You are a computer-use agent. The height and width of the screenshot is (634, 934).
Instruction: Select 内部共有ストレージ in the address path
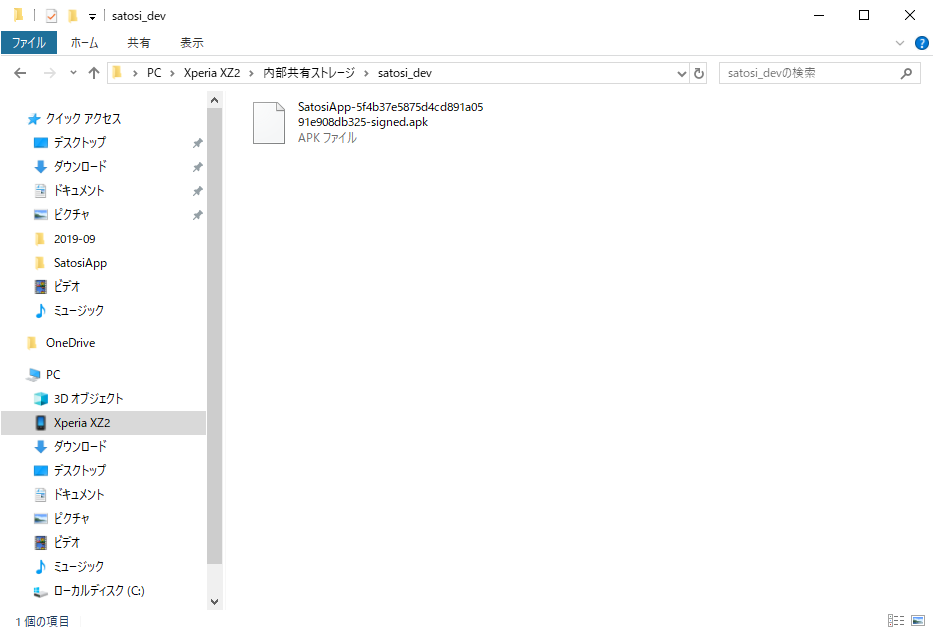coord(309,73)
